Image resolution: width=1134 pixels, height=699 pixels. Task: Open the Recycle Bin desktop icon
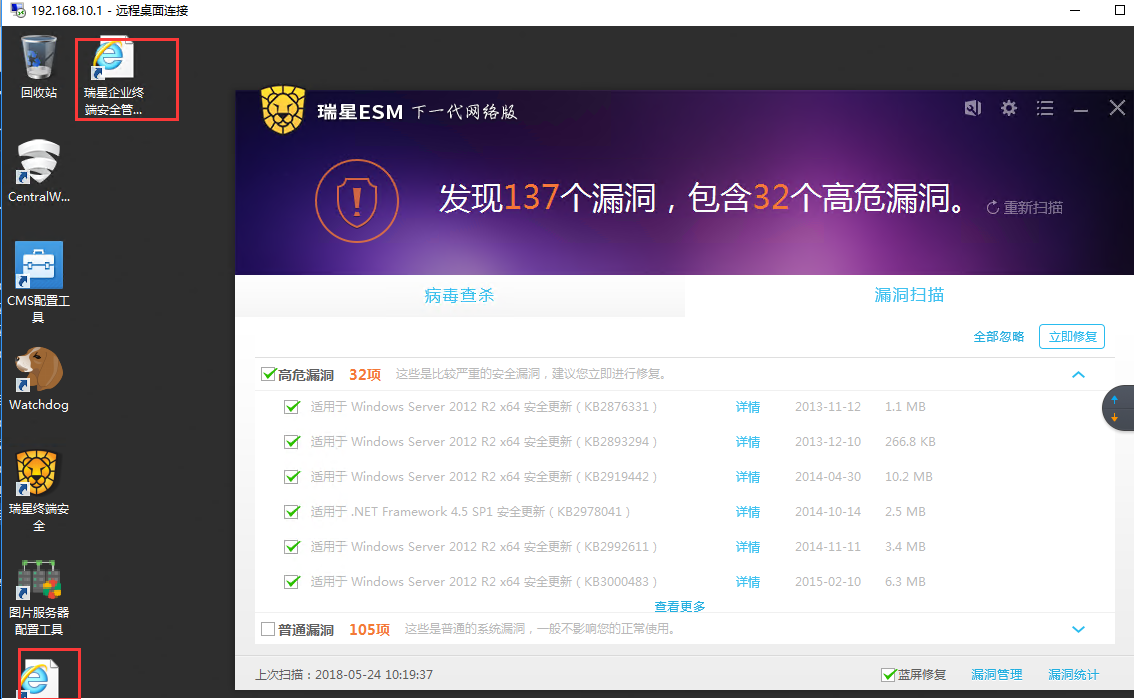(38, 67)
